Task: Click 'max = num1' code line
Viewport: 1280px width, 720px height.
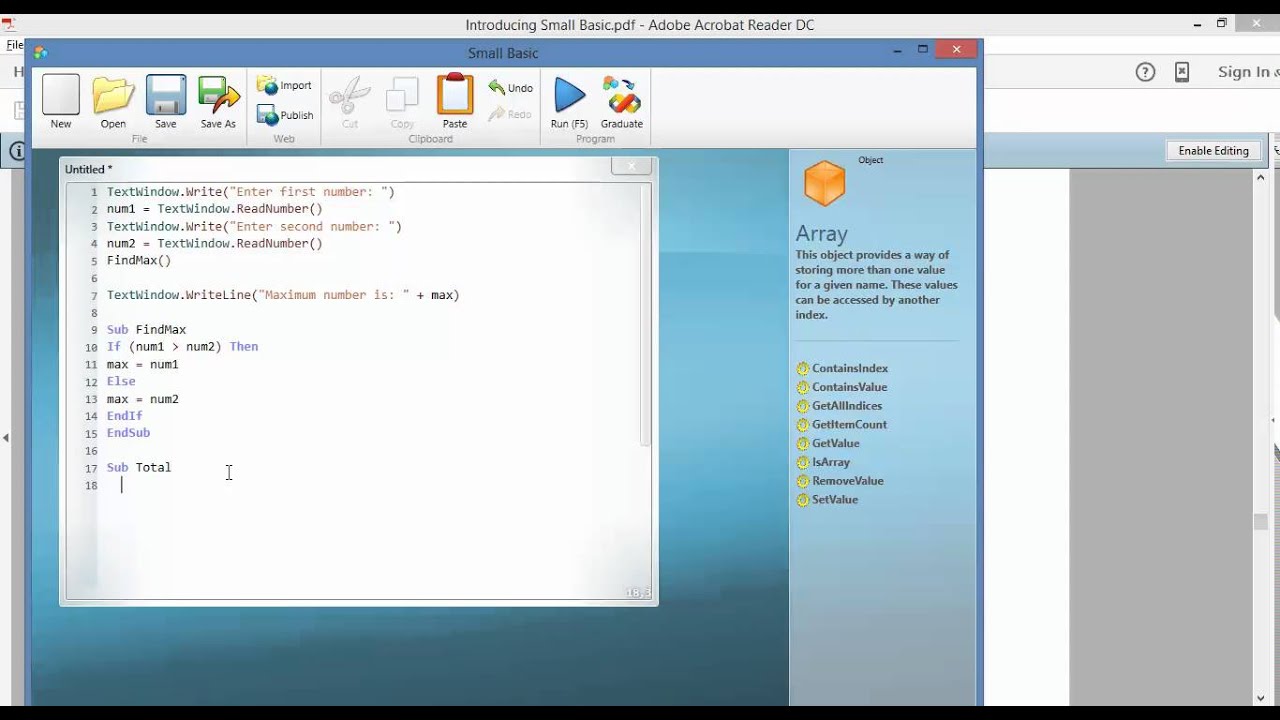Action: pyautogui.click(x=143, y=364)
